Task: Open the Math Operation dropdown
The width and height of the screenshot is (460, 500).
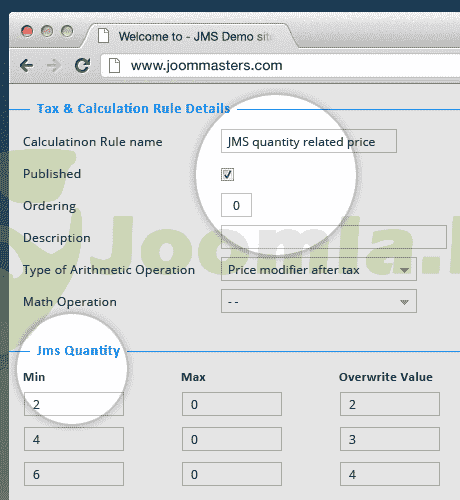Action: pos(319,301)
